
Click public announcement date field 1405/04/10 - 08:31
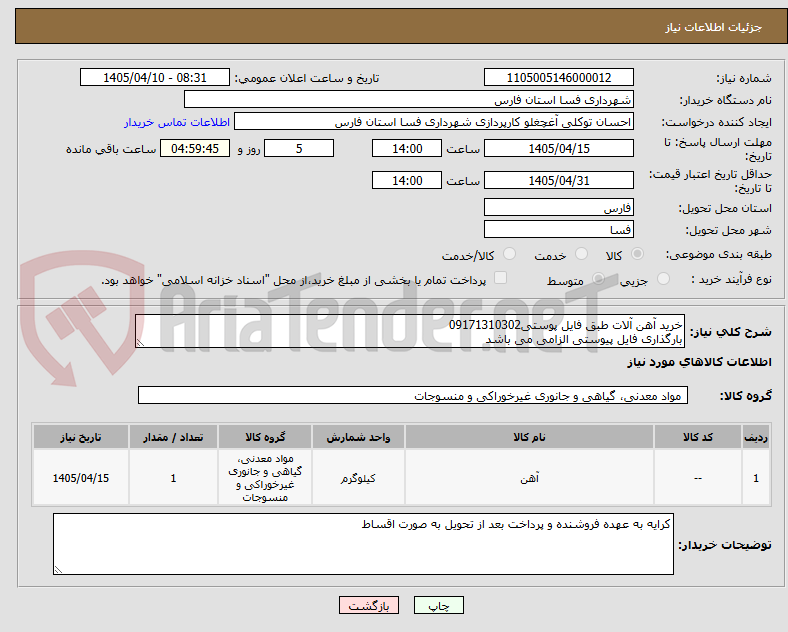155,77
